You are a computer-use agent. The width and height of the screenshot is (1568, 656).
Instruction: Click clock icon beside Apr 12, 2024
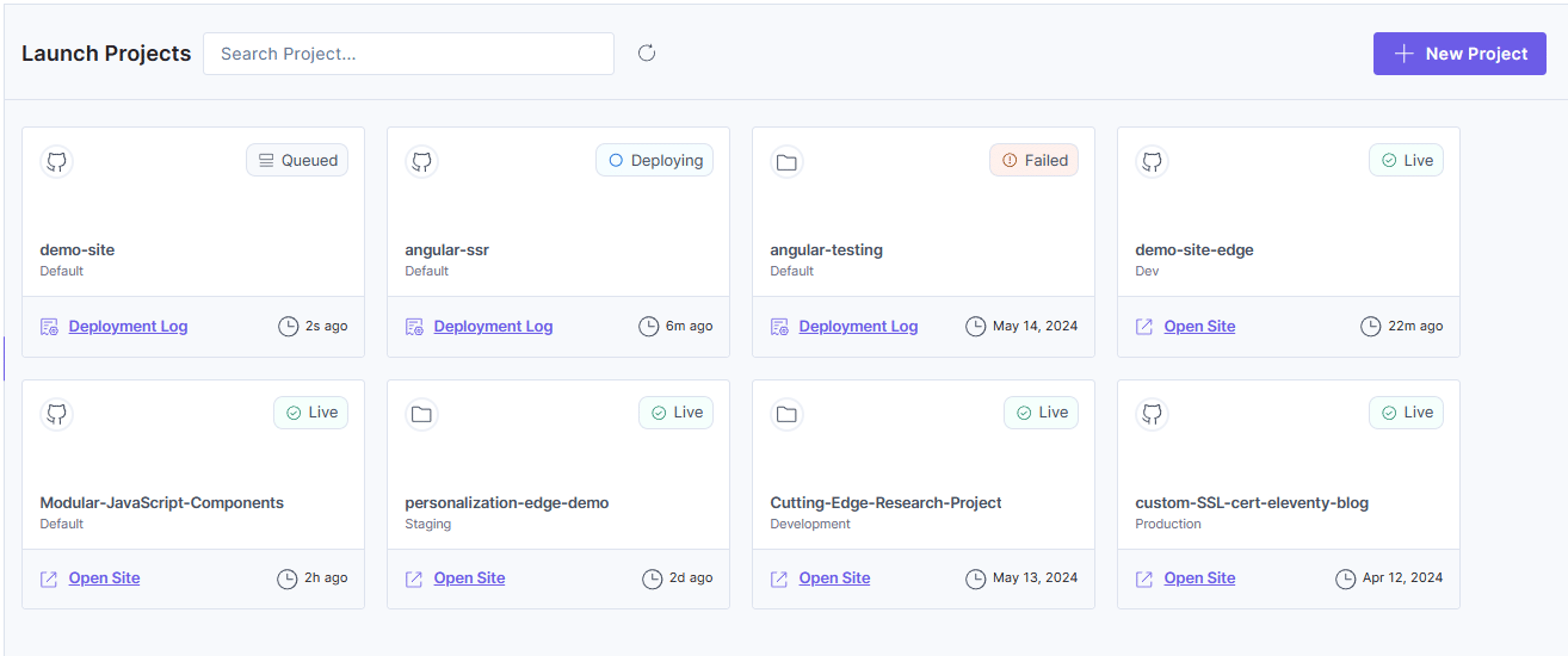click(1346, 579)
